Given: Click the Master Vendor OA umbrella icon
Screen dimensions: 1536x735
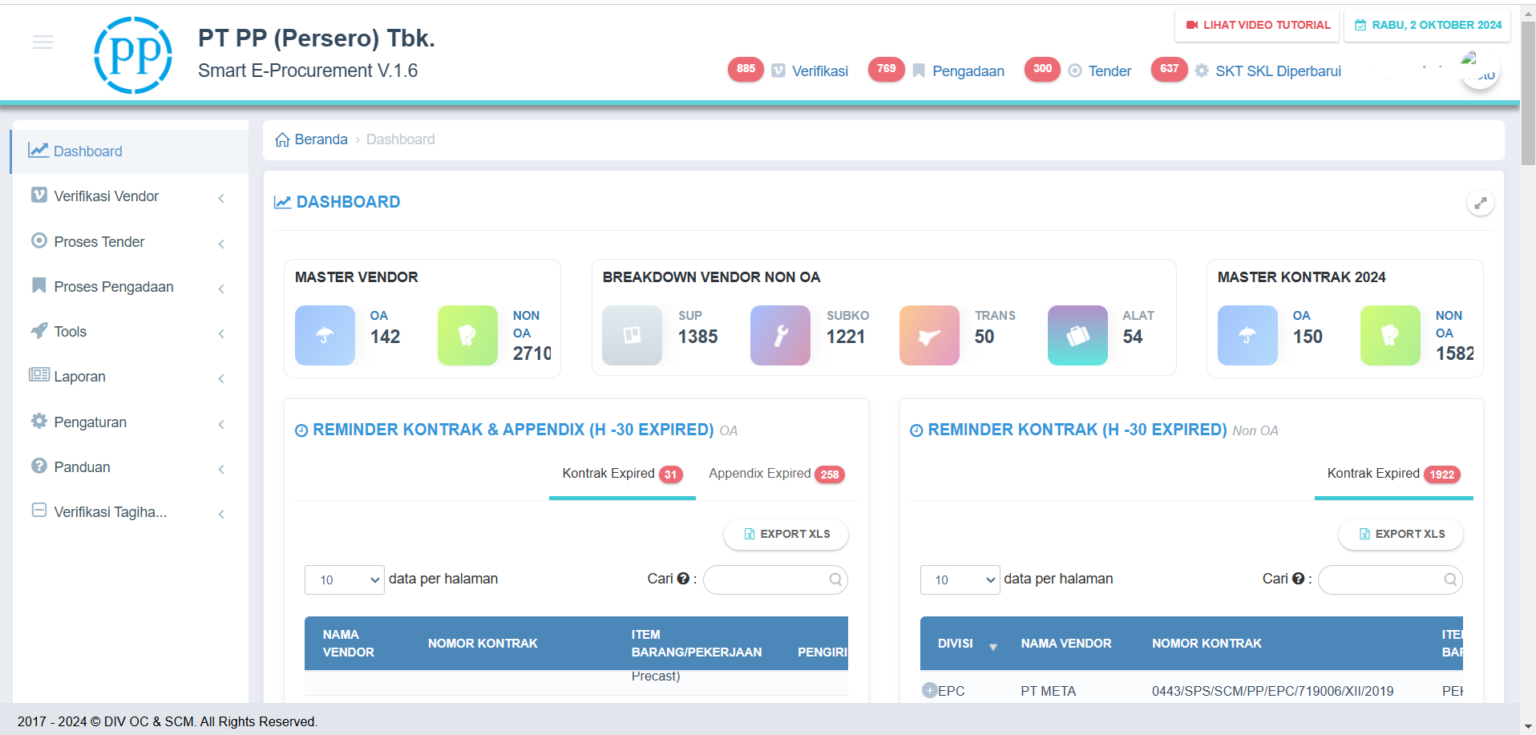Looking at the screenshot, I should [x=324, y=335].
